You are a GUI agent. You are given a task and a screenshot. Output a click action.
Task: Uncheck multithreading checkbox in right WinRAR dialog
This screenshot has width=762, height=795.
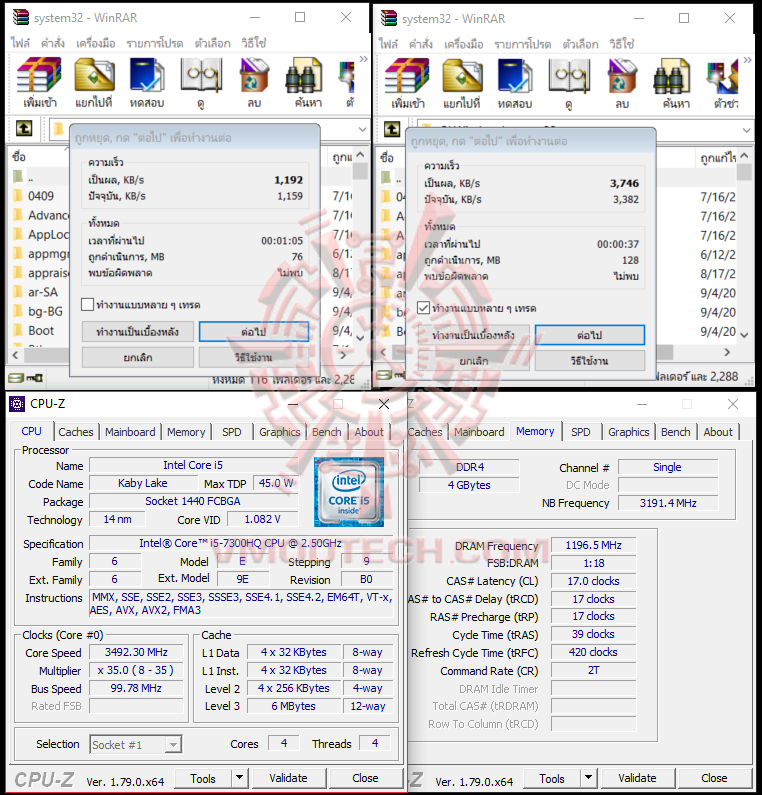coord(423,308)
